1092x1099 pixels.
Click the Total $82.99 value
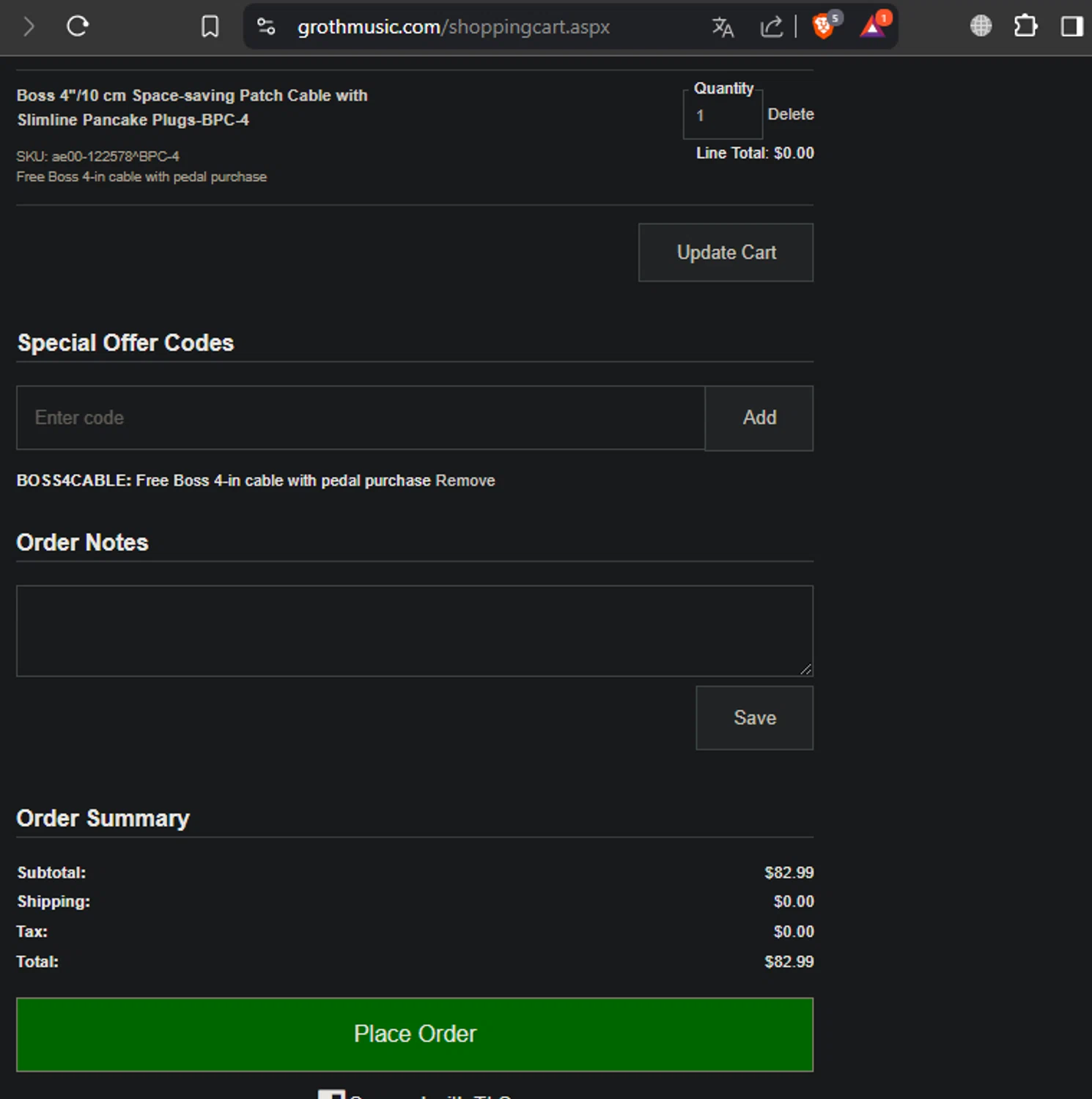click(789, 961)
